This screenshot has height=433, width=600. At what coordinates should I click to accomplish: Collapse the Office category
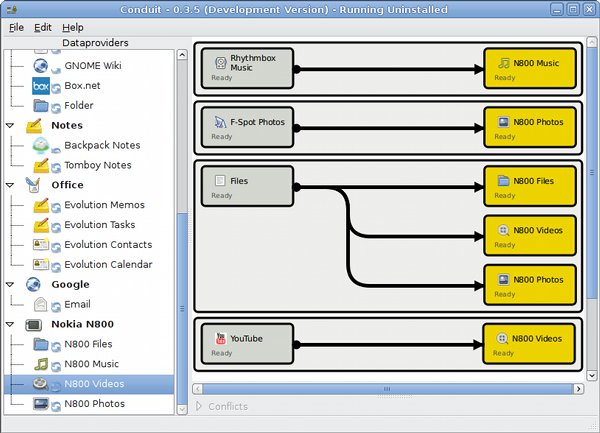(x=10, y=185)
